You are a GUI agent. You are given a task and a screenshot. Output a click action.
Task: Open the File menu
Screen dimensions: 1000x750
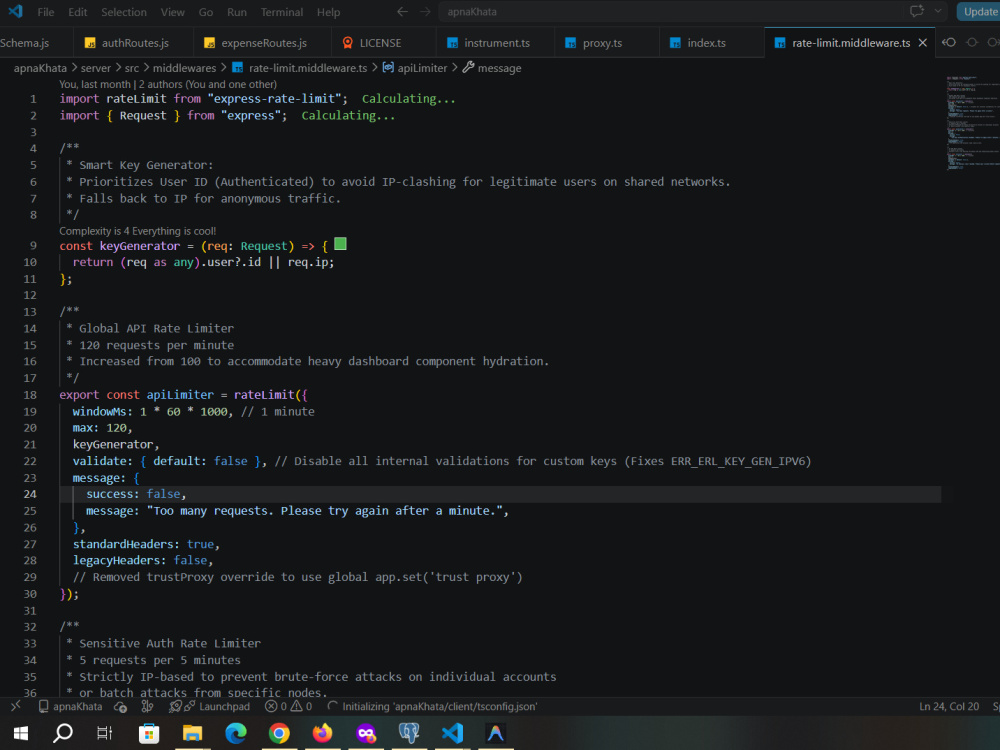pyautogui.click(x=45, y=12)
